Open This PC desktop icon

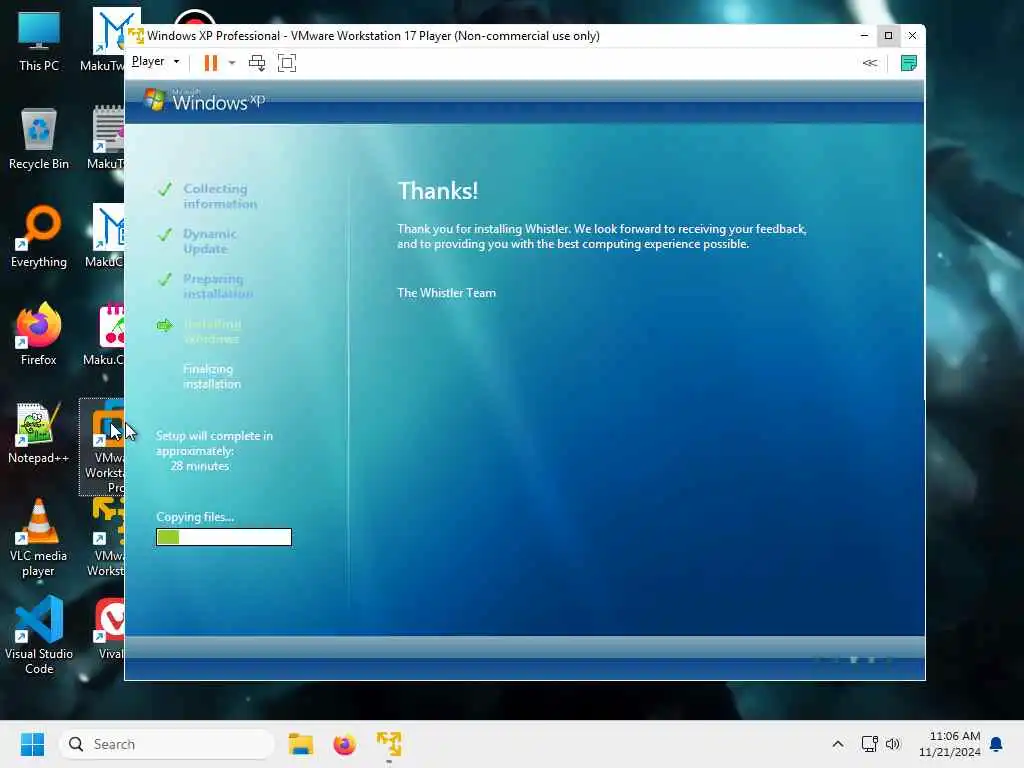click(x=39, y=40)
